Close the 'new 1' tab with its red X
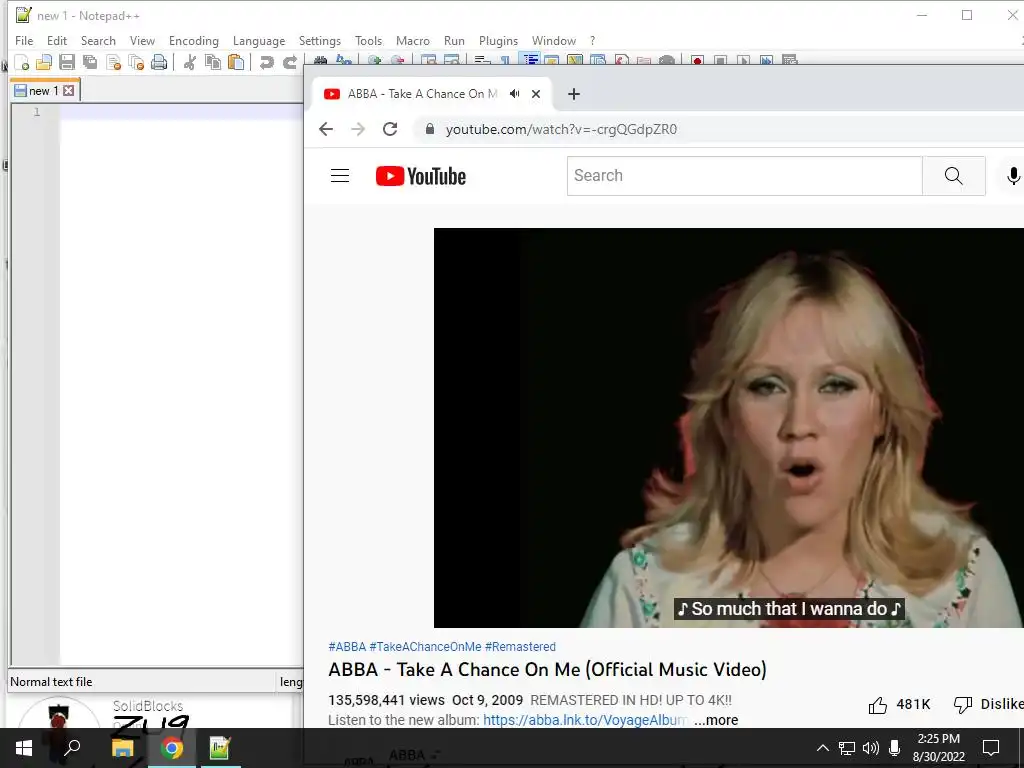The width and height of the screenshot is (1024, 768). (69, 91)
